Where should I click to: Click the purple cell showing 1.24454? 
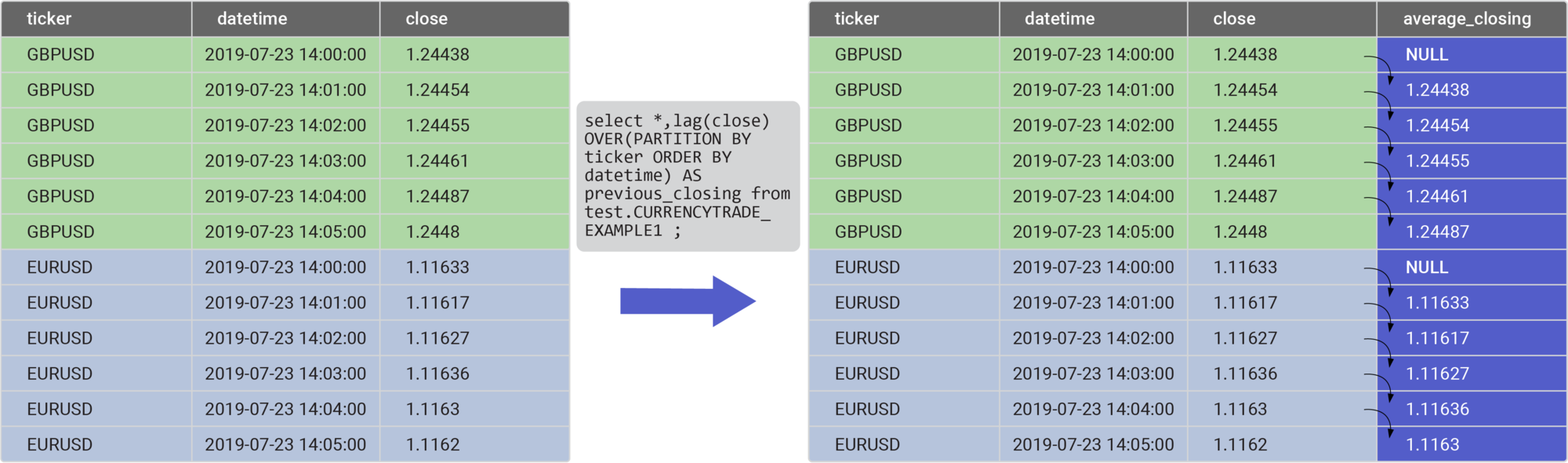tap(1472, 126)
